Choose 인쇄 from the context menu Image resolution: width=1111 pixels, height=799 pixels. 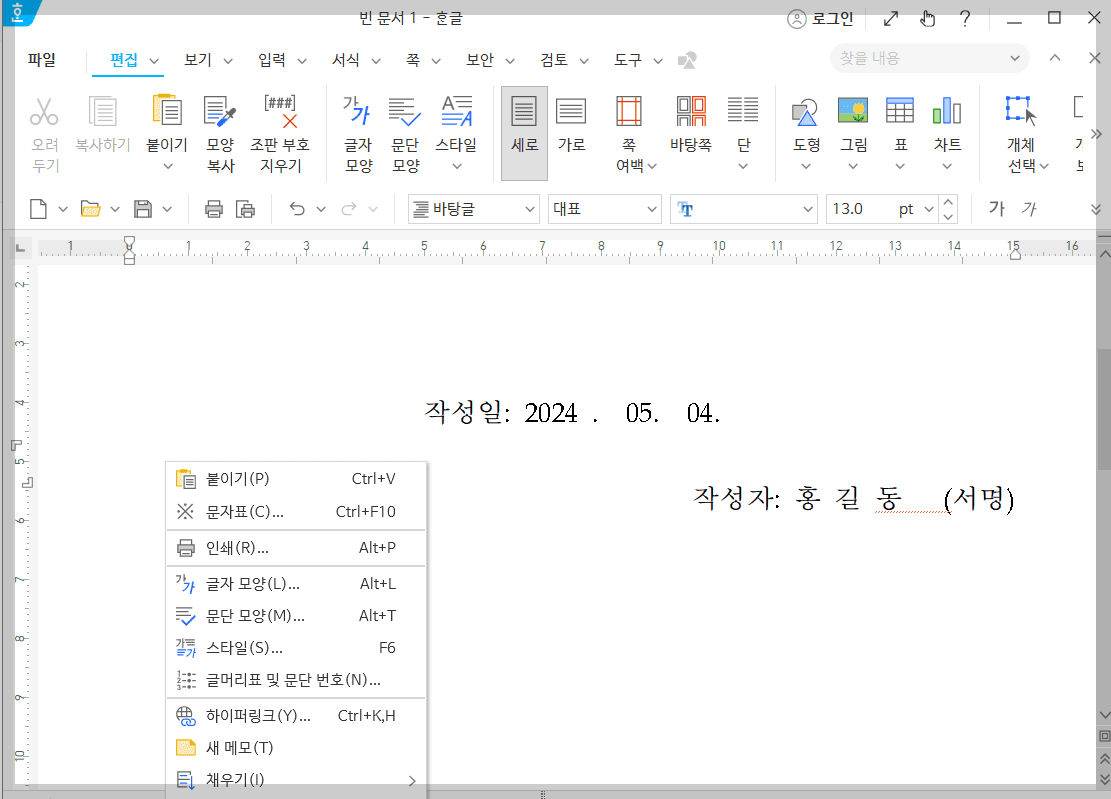pos(240,549)
